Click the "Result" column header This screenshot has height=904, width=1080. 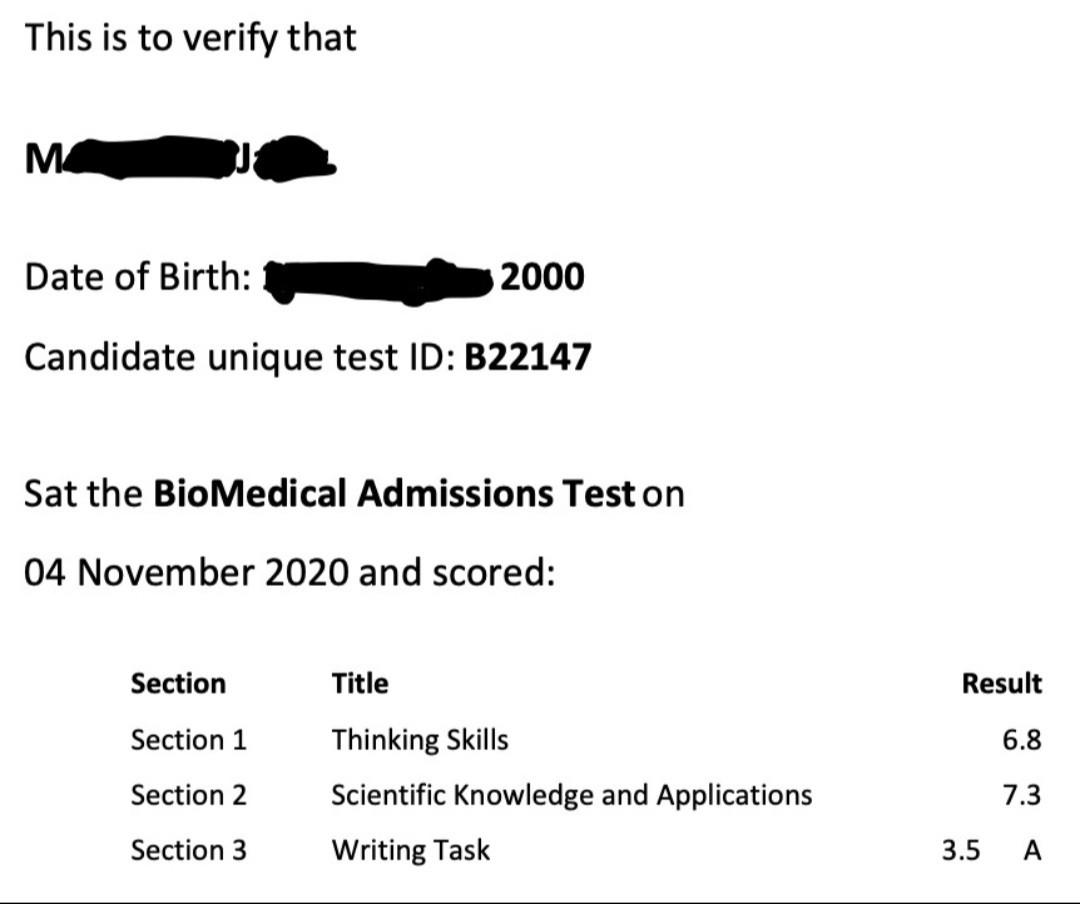coord(1001,684)
